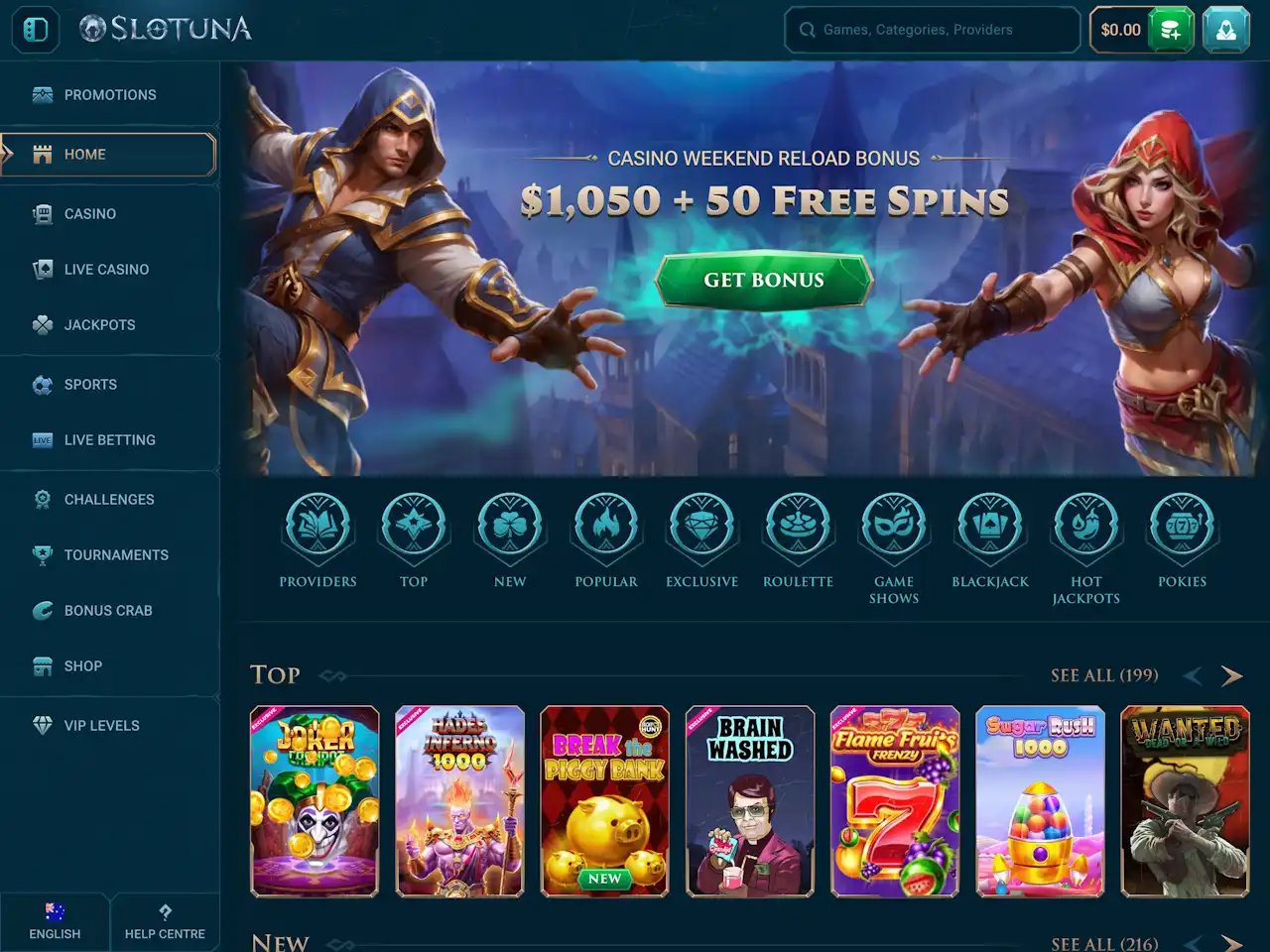
Task: Click the Get Bonus button
Action: (764, 281)
